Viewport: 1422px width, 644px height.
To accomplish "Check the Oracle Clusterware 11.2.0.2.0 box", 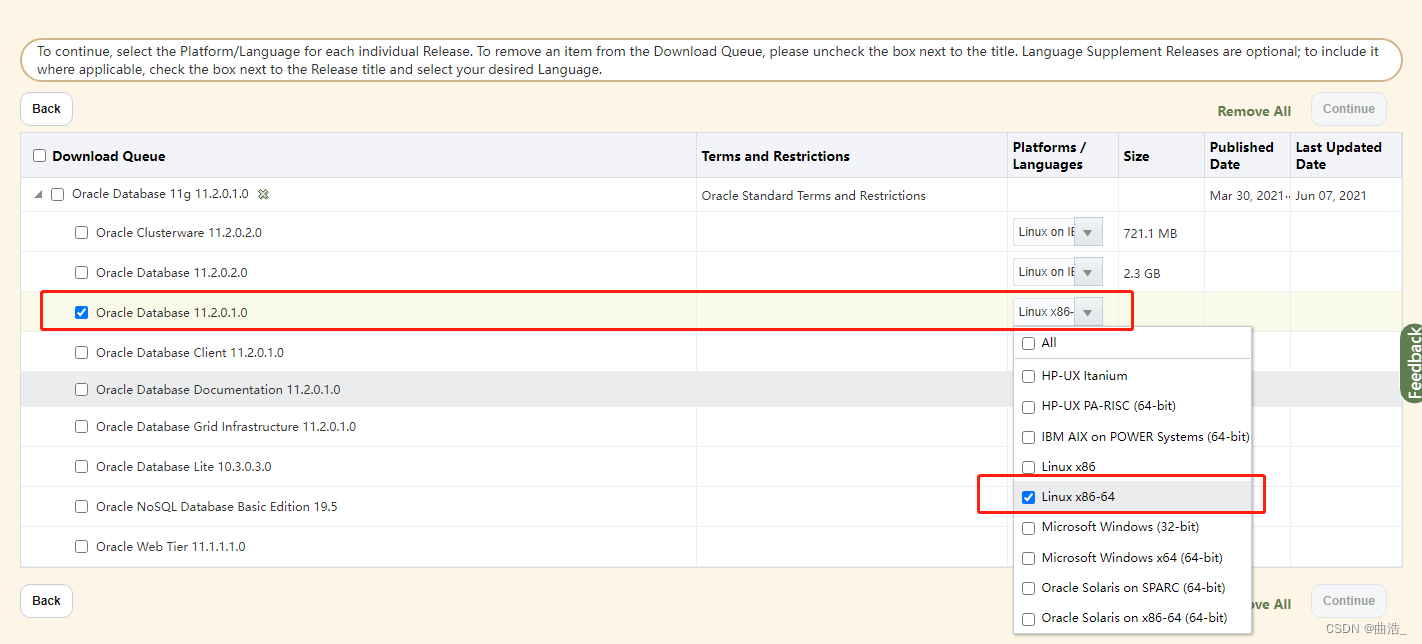I will [x=81, y=232].
